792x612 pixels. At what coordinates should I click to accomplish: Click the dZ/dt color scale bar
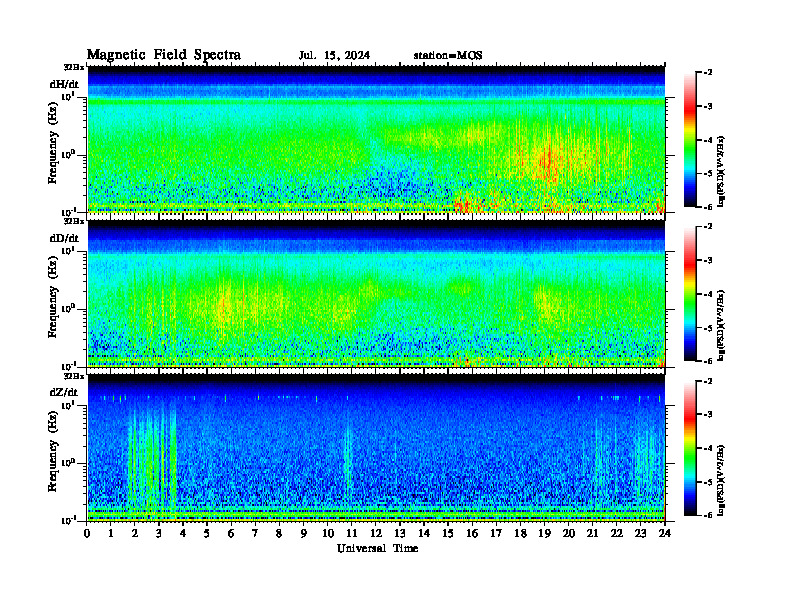[690, 448]
